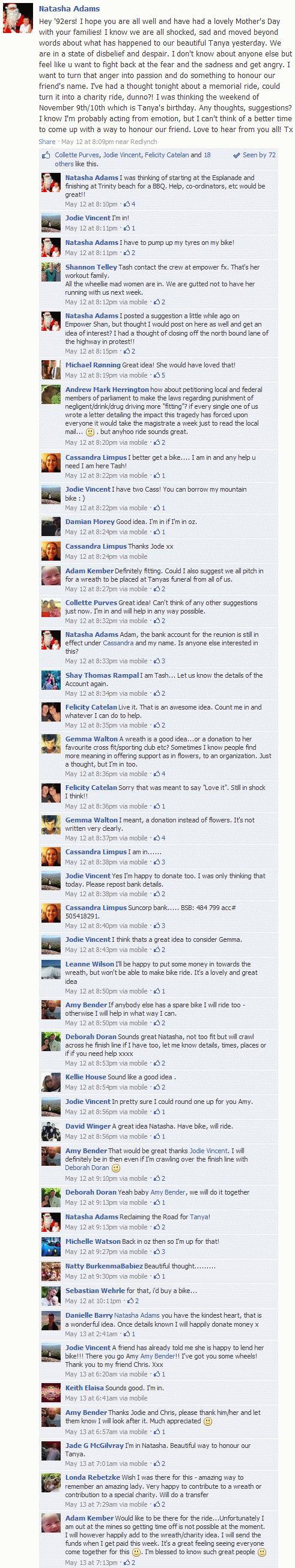
Task: Click Natasha Adams' profile picture at top
Action: coord(18,17)
